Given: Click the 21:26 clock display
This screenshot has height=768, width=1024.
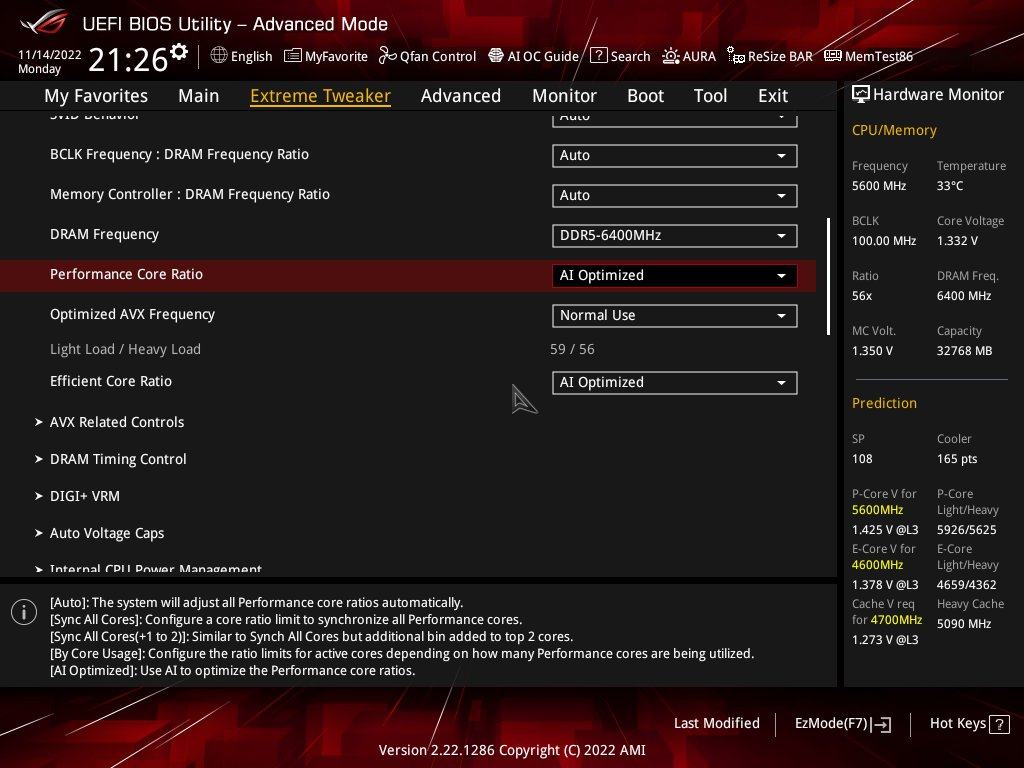Looking at the screenshot, I should click(x=128, y=60).
